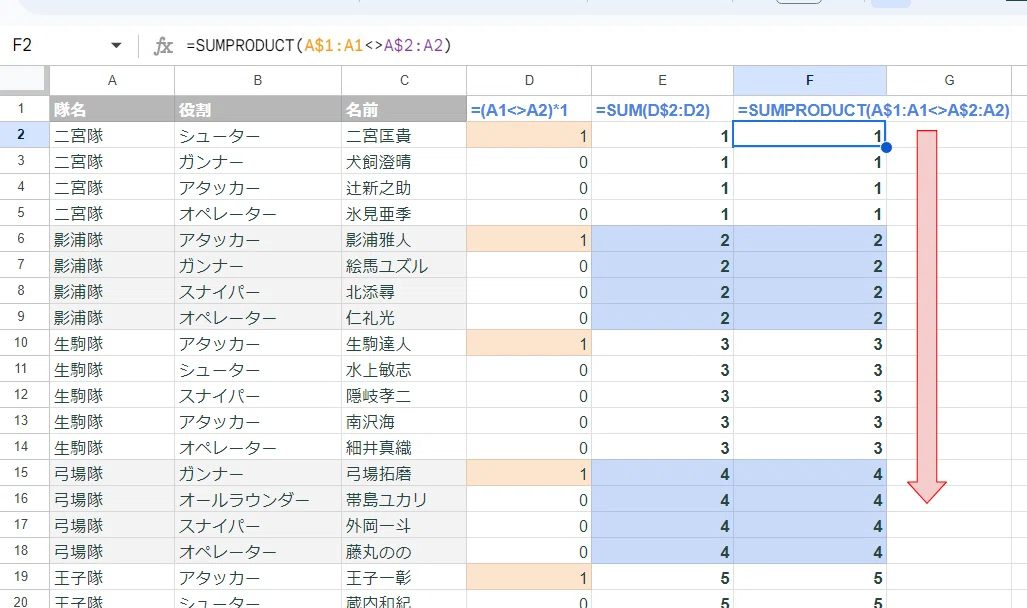1027x608 pixels.
Task: Click cell F10 value 3
Action: point(810,344)
